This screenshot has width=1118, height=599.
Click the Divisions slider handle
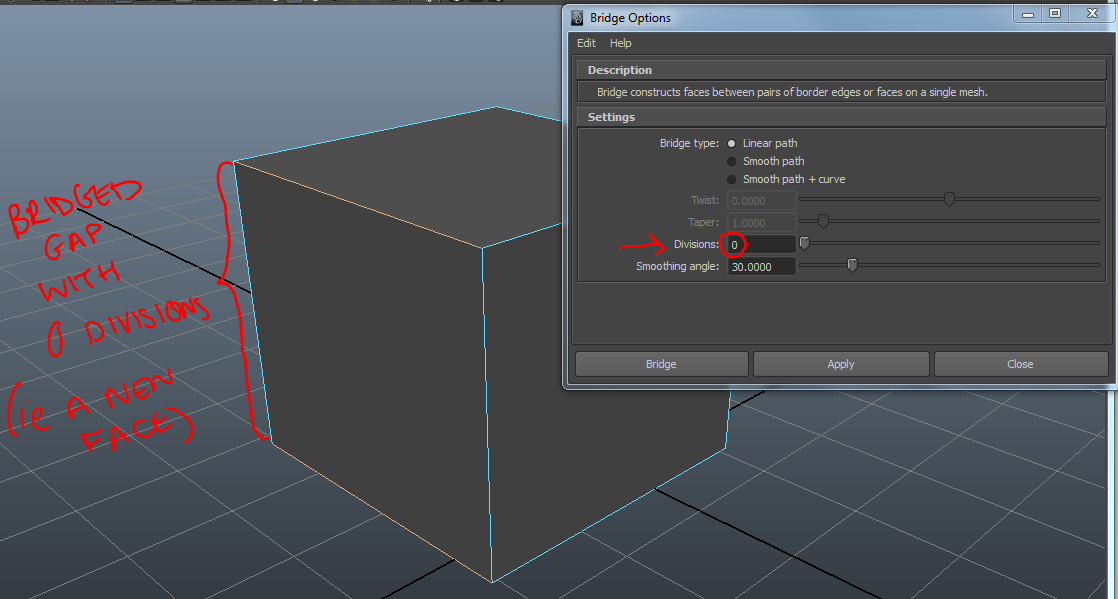click(x=803, y=243)
